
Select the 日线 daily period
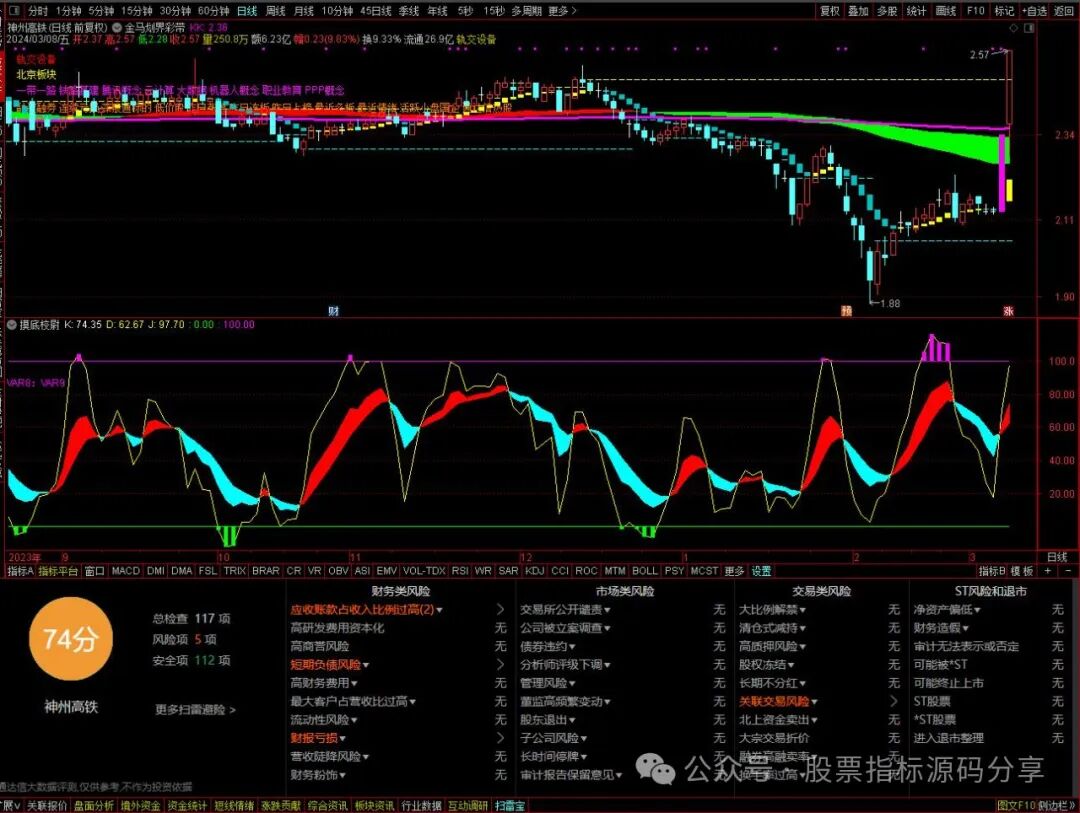pos(247,10)
